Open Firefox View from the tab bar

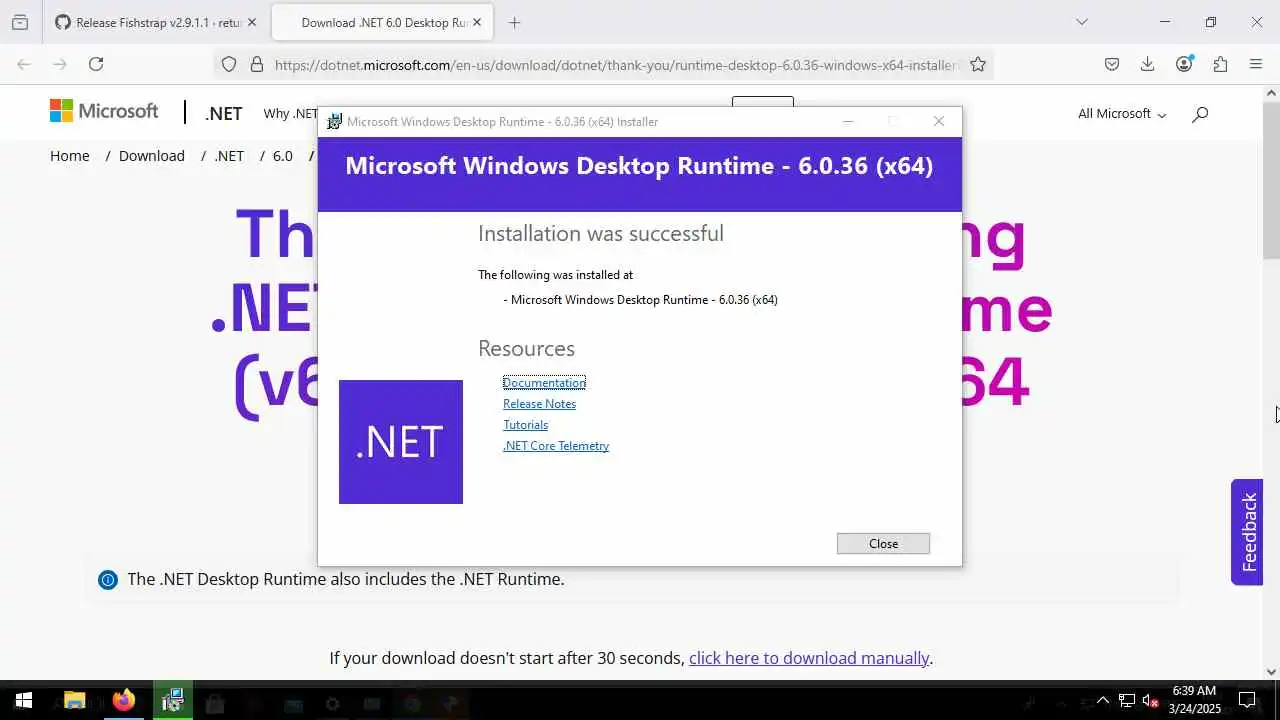click(20, 22)
